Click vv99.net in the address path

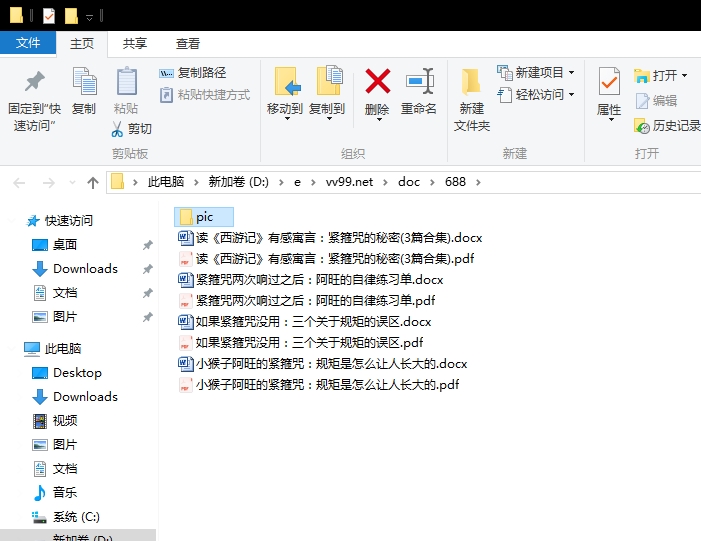(x=349, y=182)
